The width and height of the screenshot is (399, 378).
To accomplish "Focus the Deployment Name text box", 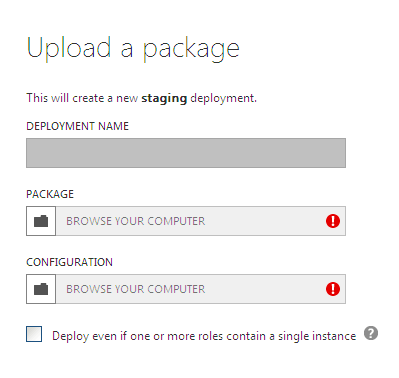I will coord(186,153).
